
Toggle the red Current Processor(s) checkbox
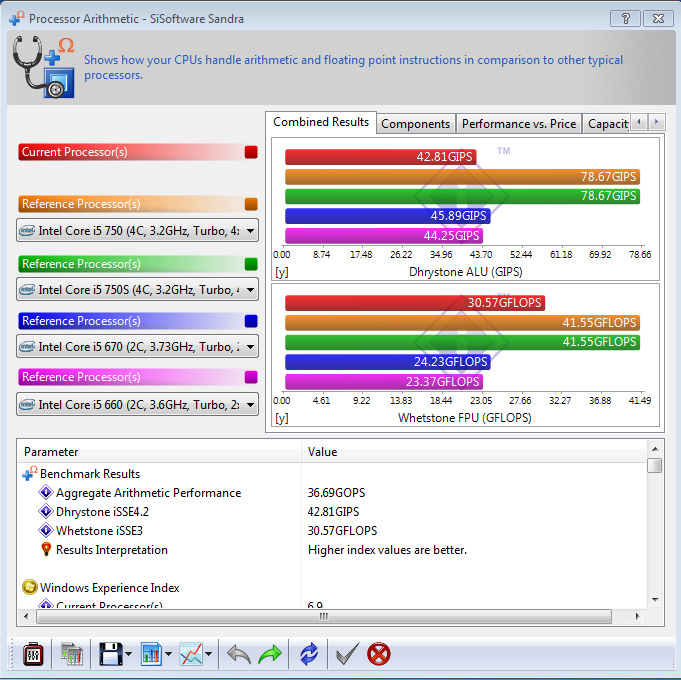click(x=251, y=152)
